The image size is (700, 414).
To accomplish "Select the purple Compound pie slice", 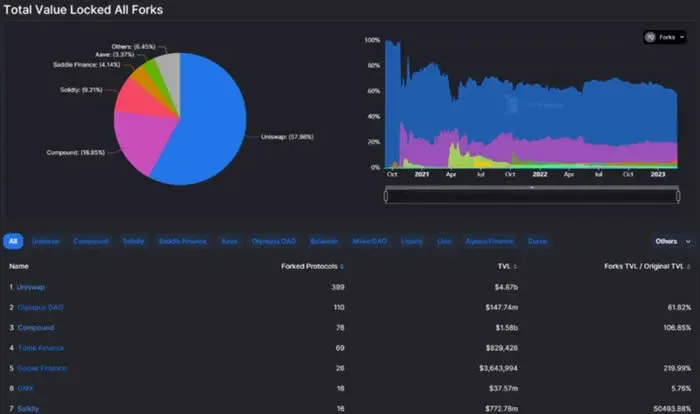I will coord(141,138).
